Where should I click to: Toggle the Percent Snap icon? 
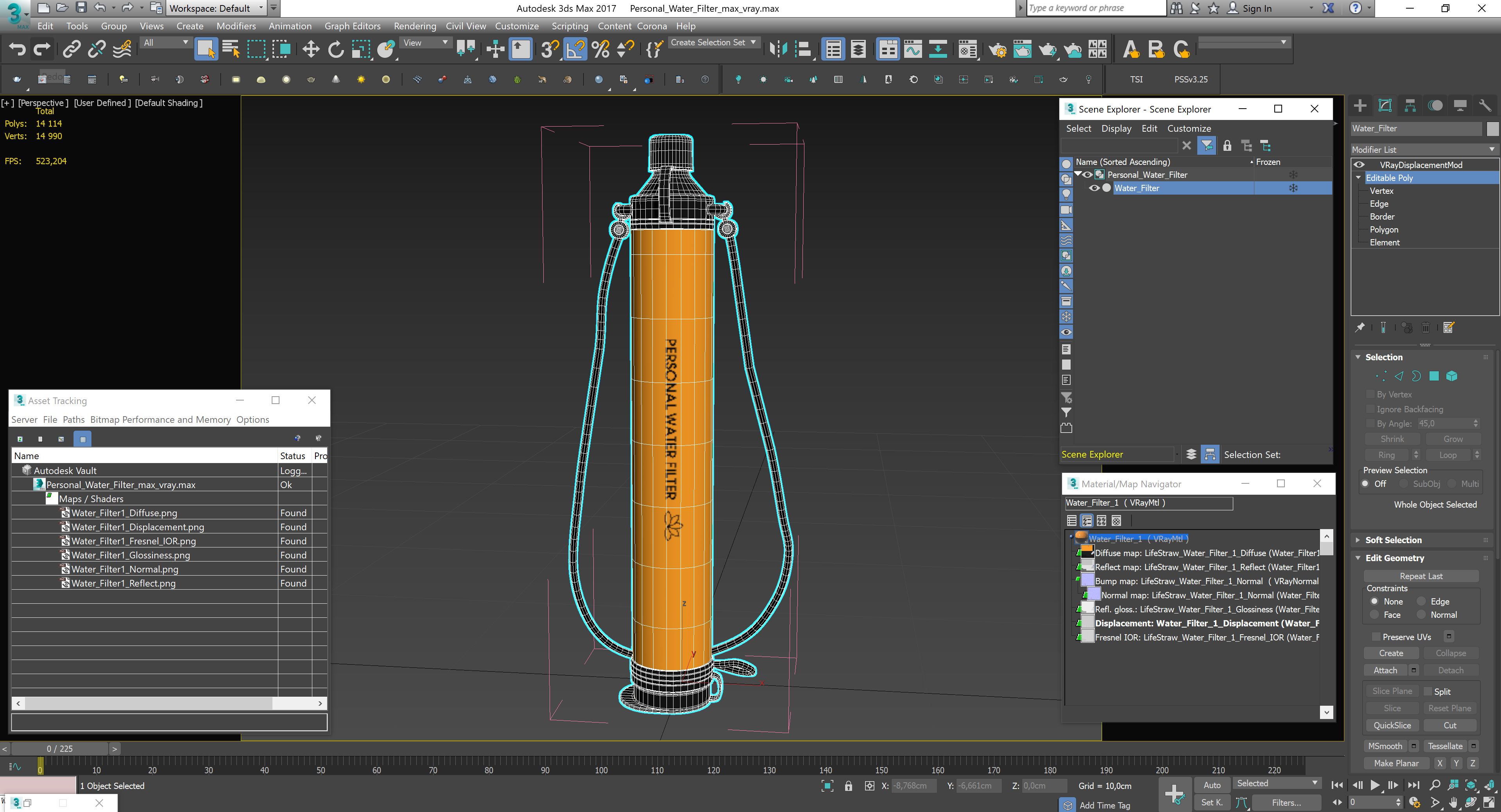point(600,50)
